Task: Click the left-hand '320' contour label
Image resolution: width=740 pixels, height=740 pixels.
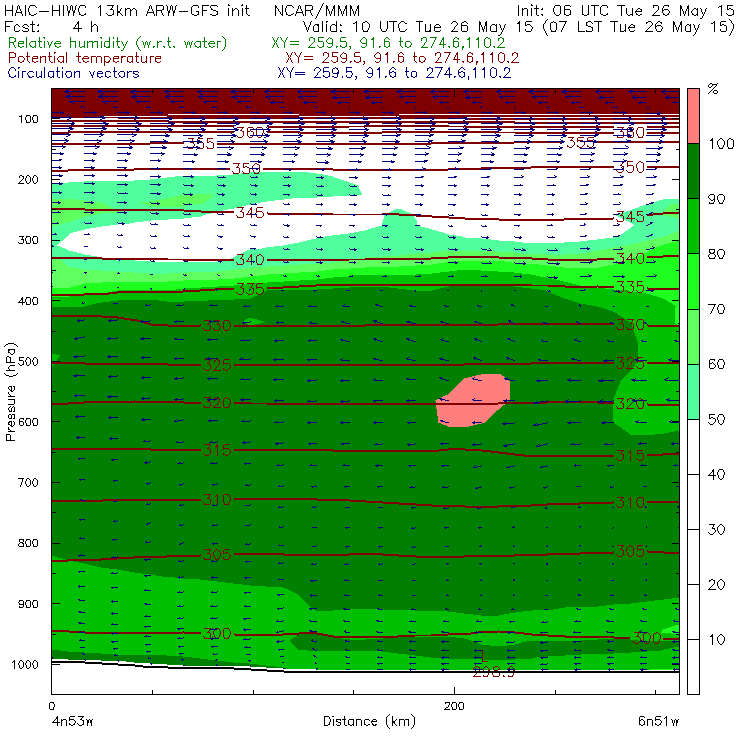Action: point(217,403)
